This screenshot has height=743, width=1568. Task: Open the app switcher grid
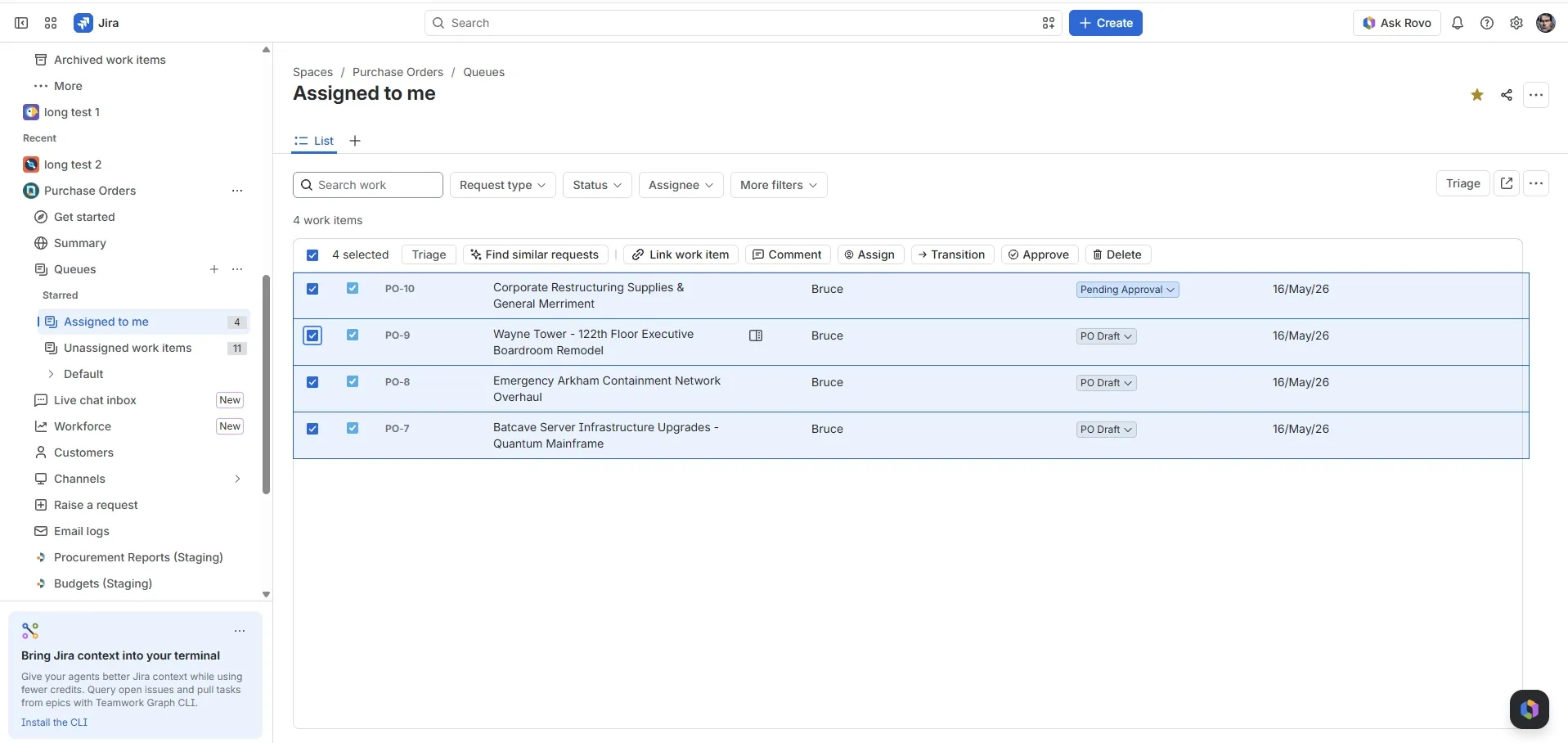click(51, 23)
